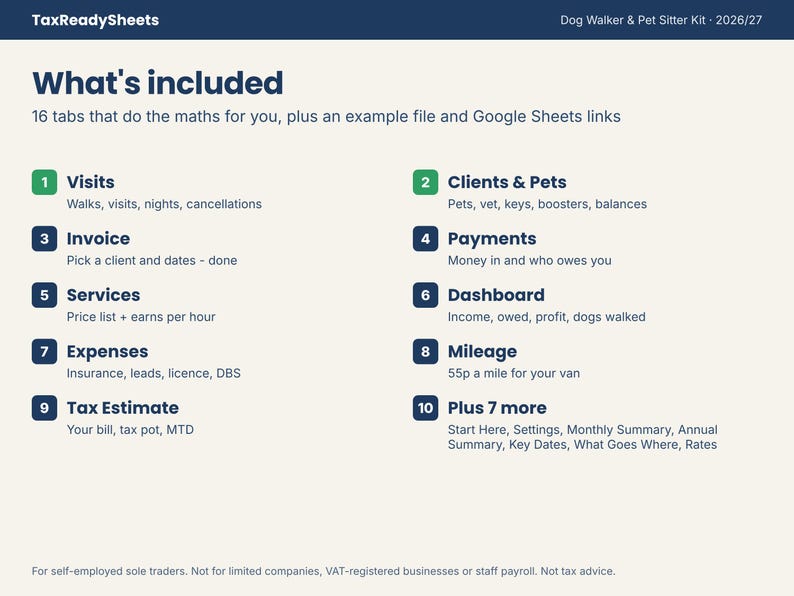This screenshot has height=596, width=794.
Task: Click the navy number 3 badge
Action: coord(45,239)
